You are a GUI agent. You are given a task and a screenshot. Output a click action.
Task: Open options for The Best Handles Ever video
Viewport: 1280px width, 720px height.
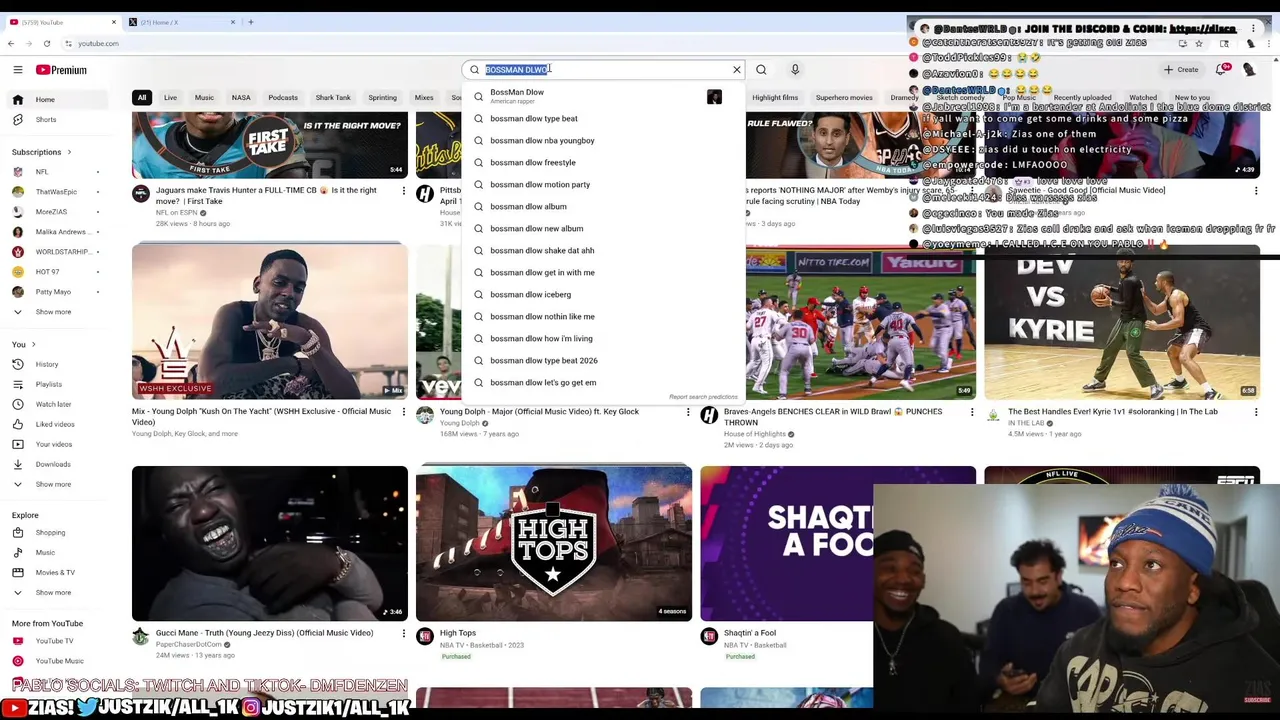(x=1256, y=412)
